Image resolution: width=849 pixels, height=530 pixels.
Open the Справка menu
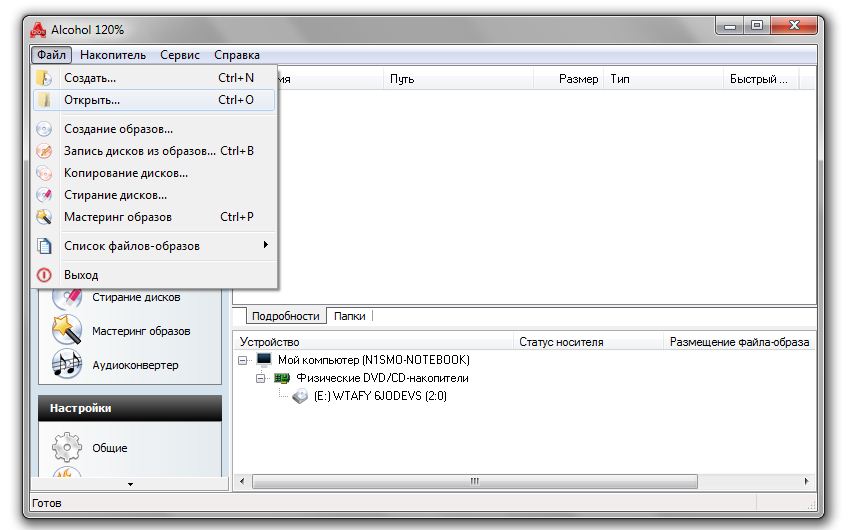click(237, 55)
